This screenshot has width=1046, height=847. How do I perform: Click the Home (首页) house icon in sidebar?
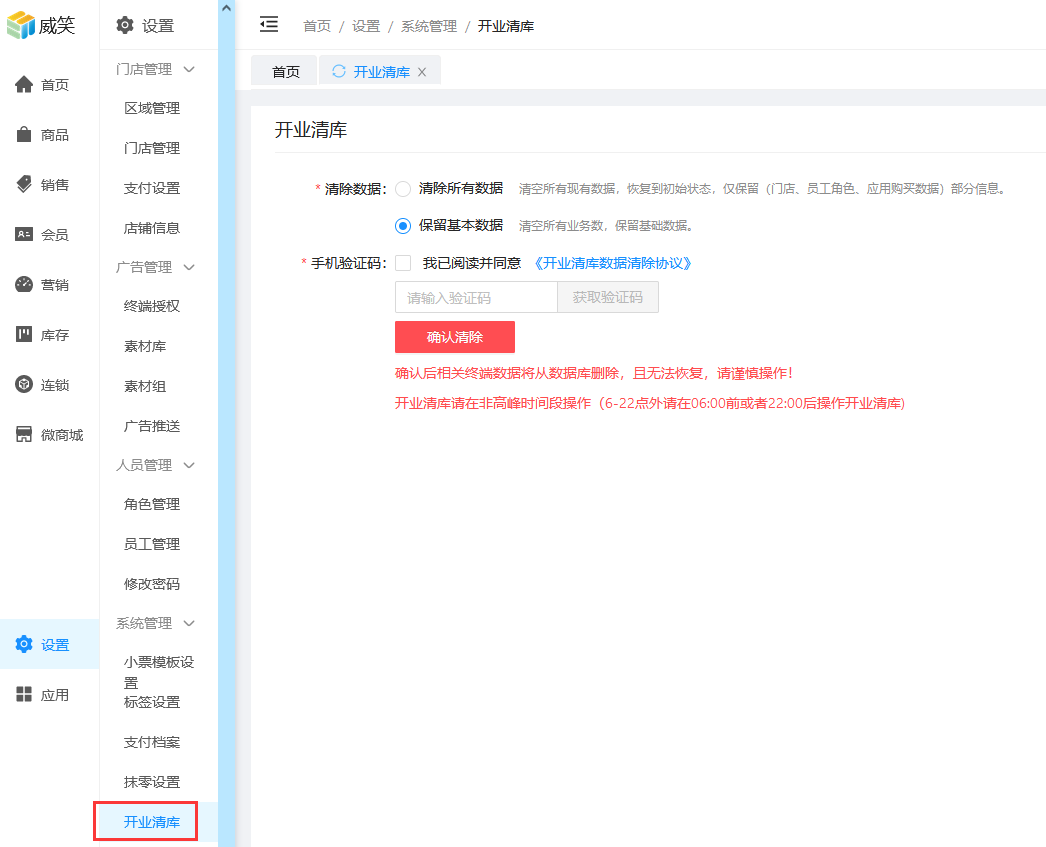[24, 85]
